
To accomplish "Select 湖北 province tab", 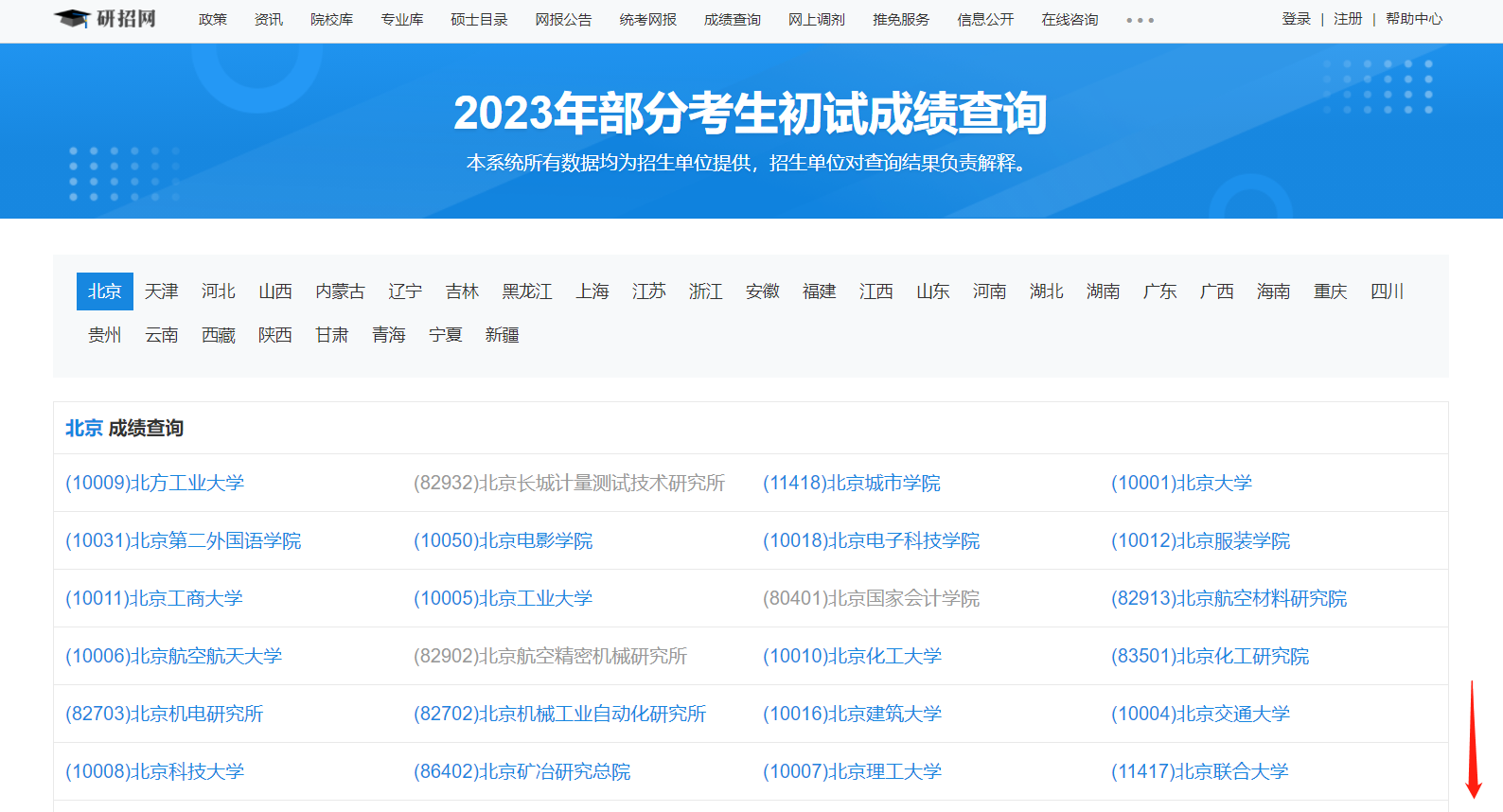I will [1047, 291].
